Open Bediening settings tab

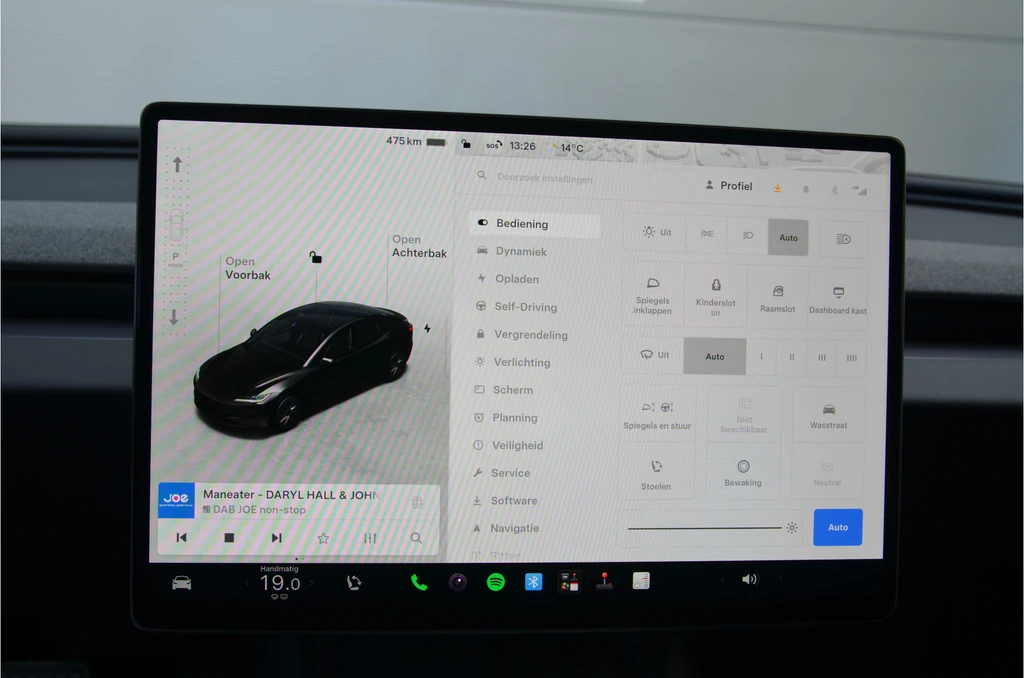tap(534, 223)
